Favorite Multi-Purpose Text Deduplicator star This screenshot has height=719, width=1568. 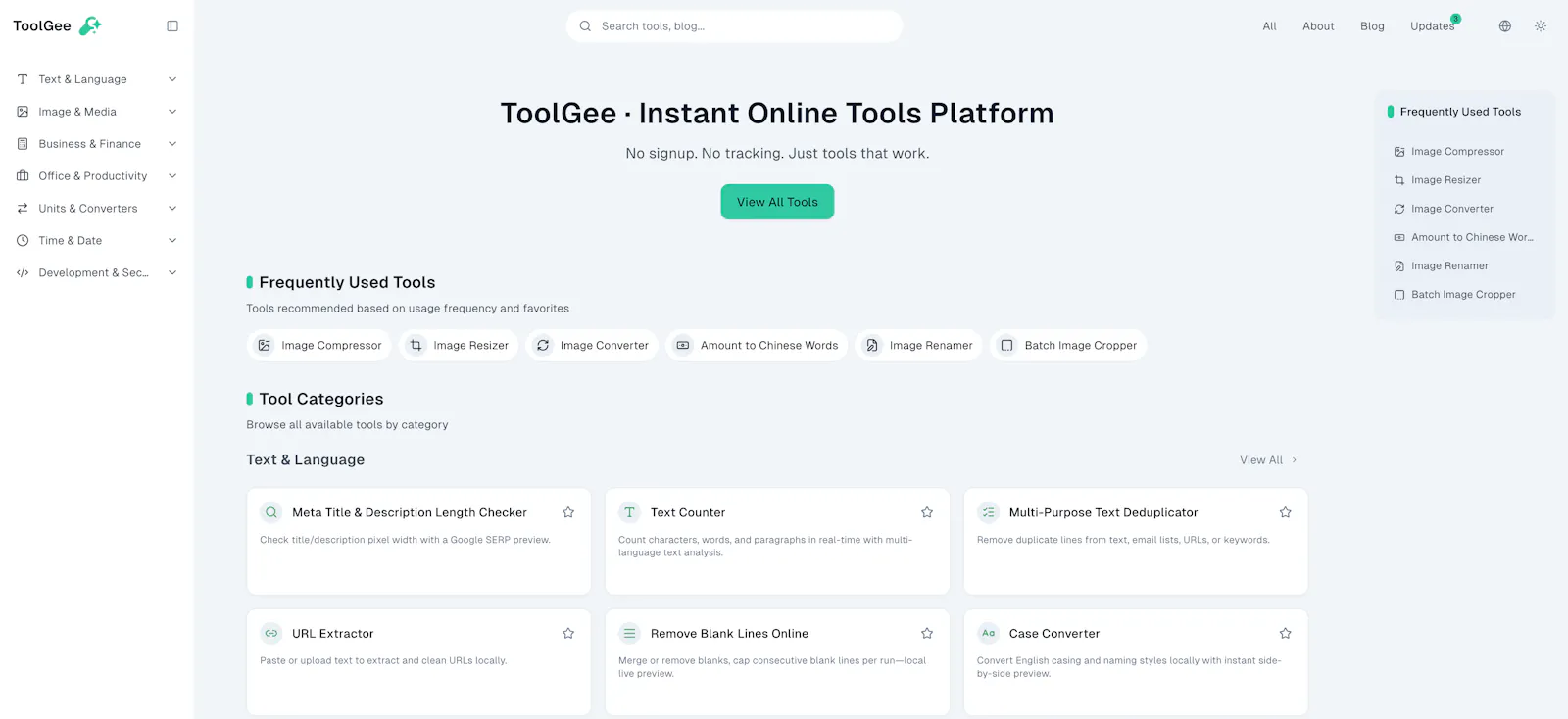click(x=1286, y=512)
